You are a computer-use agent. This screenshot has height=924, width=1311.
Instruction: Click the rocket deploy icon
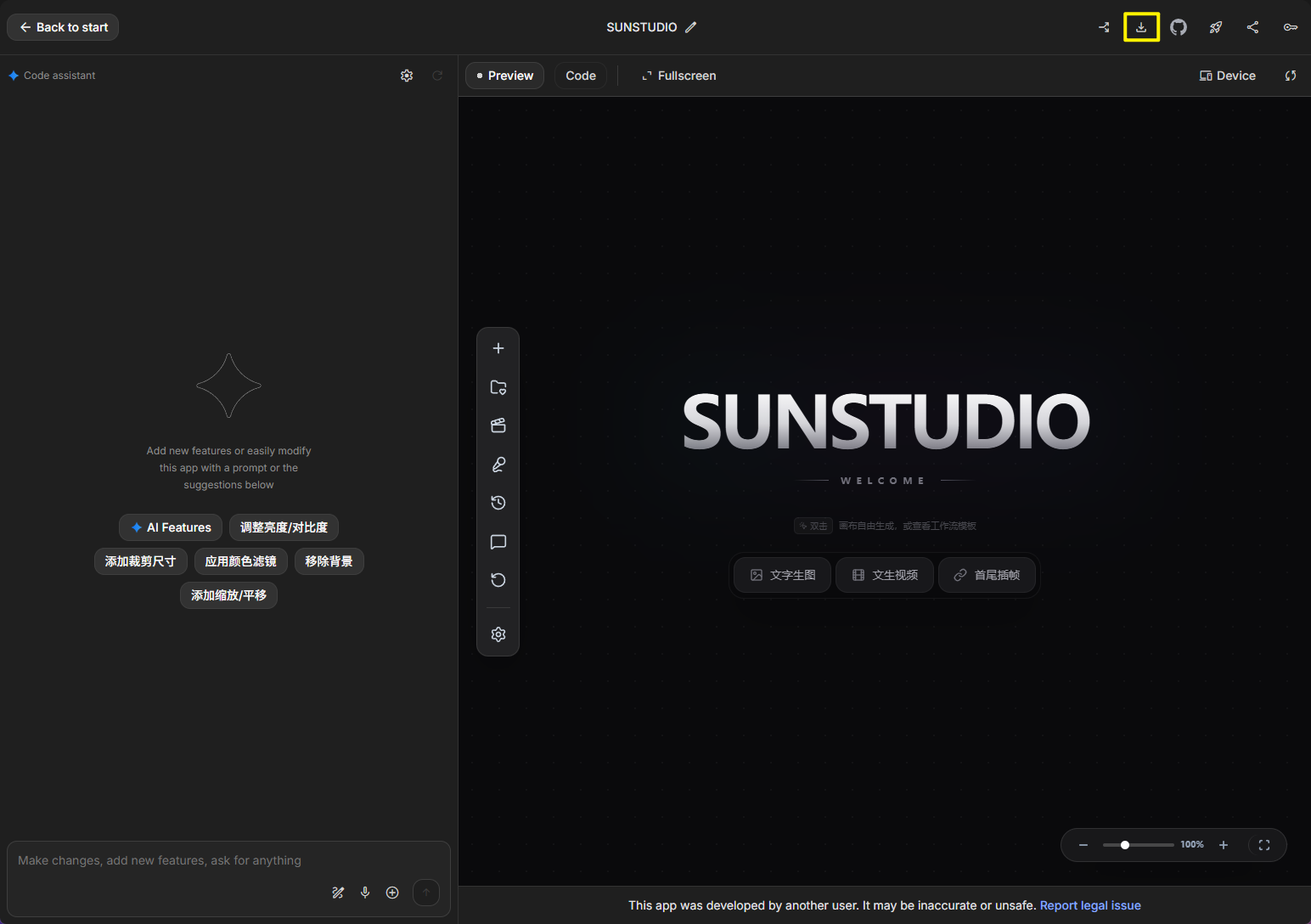[1216, 27]
